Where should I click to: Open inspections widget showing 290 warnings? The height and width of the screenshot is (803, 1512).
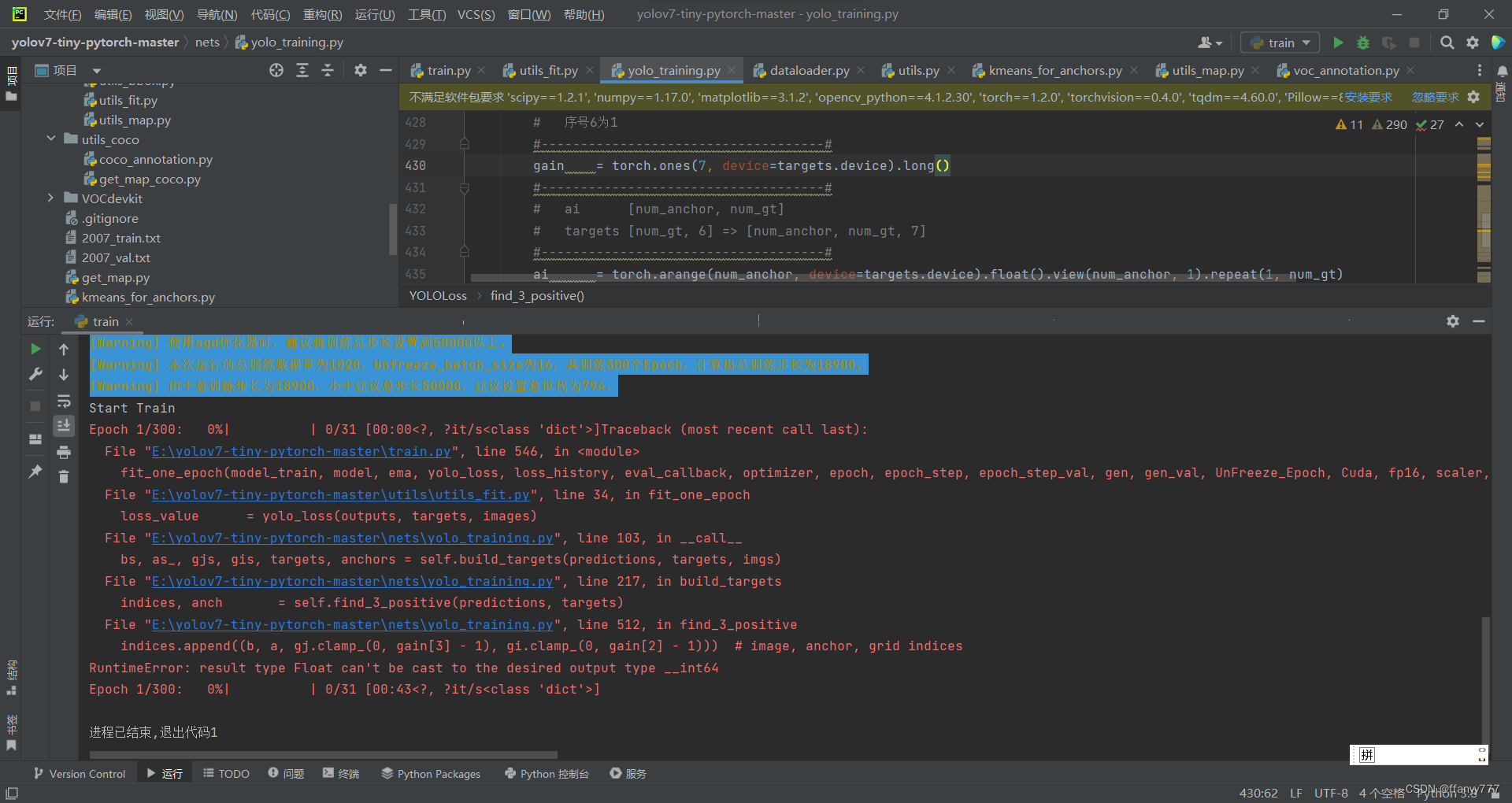pyautogui.click(x=1389, y=124)
